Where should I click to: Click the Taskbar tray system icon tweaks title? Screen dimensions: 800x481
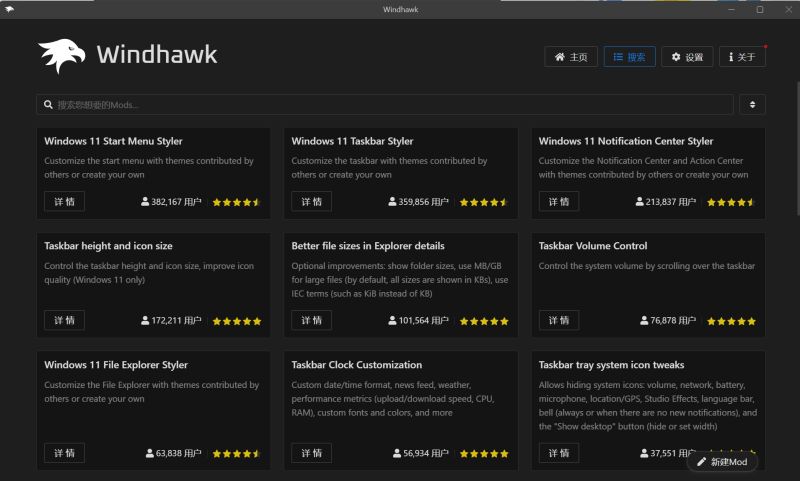[611, 365]
